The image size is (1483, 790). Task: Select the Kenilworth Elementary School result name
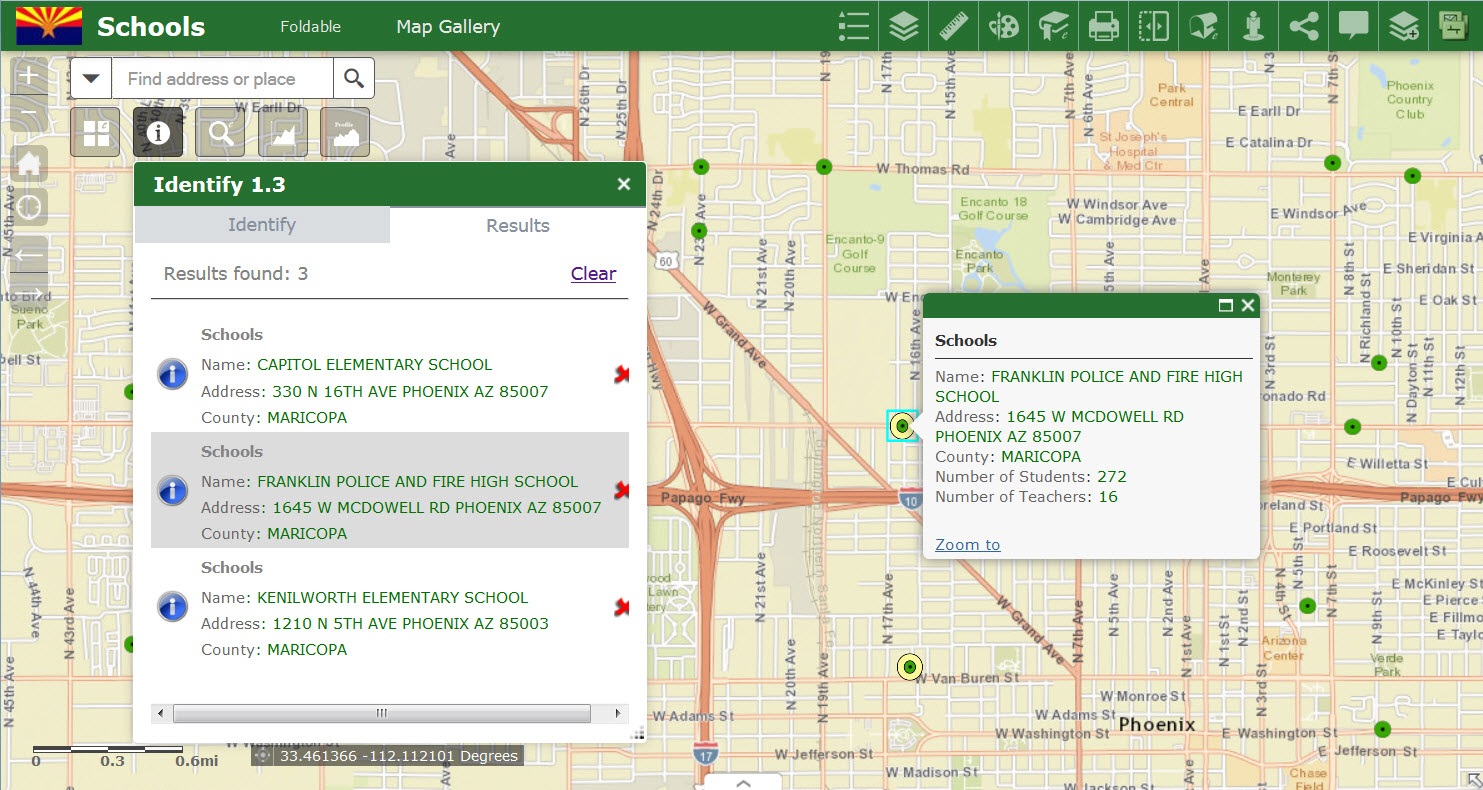(393, 598)
